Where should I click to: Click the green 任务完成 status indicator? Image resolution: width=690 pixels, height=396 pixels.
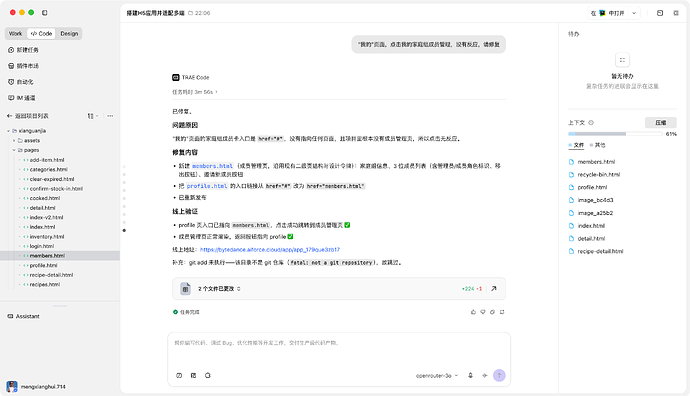tap(186, 312)
